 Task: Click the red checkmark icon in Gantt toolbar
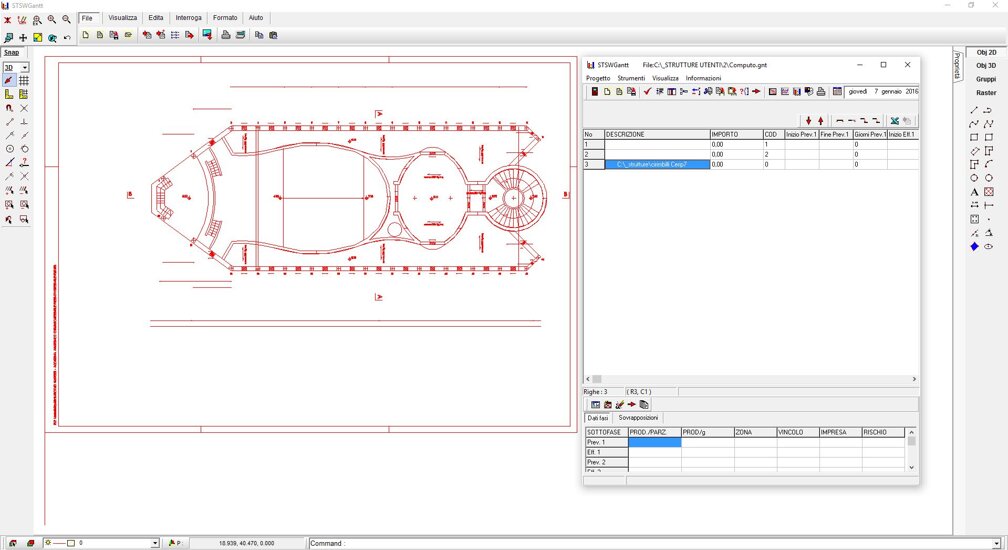pyautogui.click(x=647, y=92)
